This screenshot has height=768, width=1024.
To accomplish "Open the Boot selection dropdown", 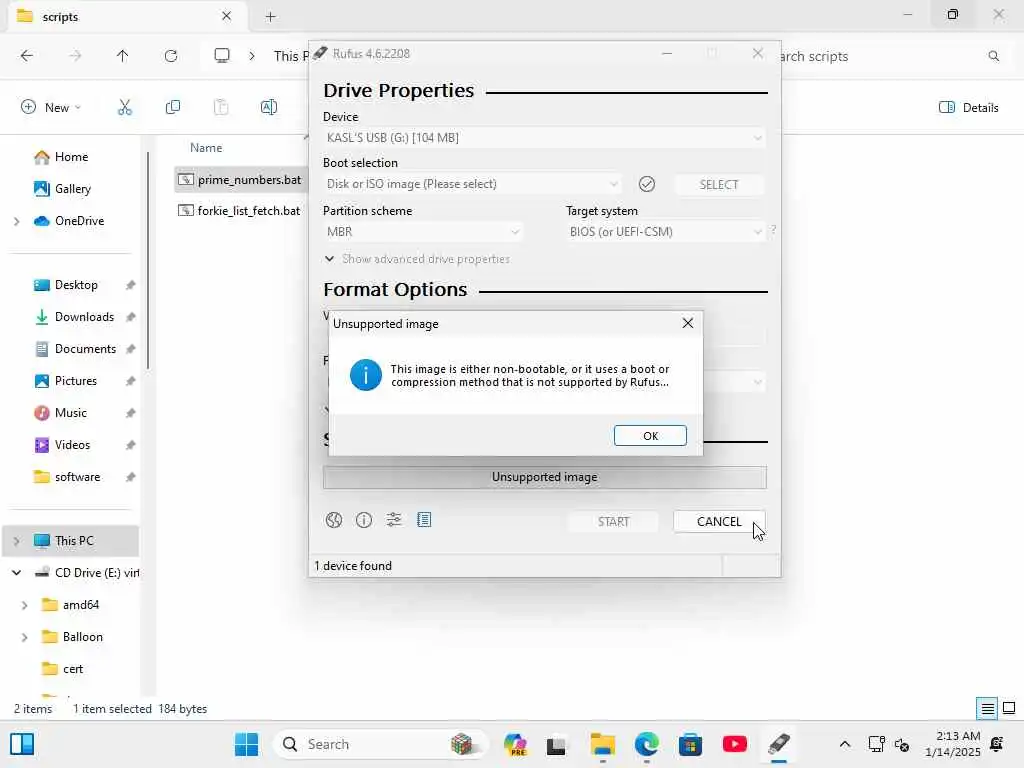I will [x=472, y=184].
